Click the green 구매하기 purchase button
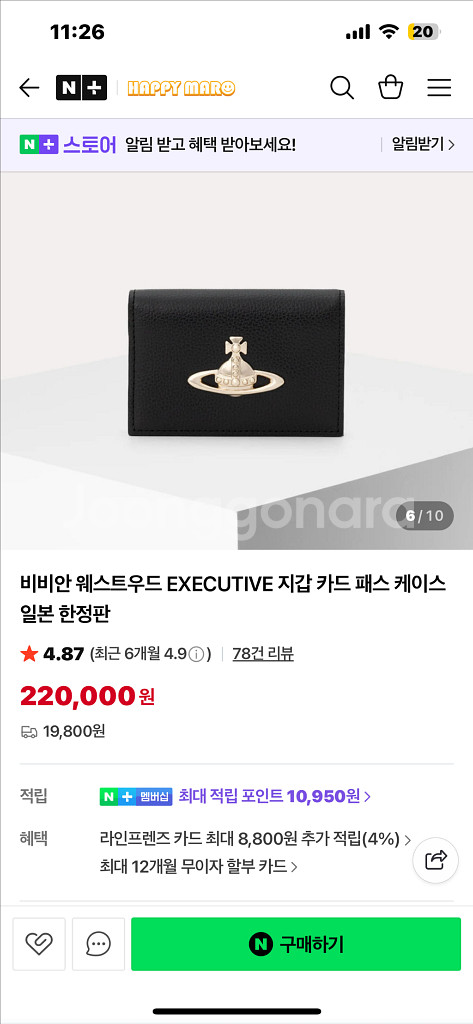The height and width of the screenshot is (1024, 473). point(296,944)
